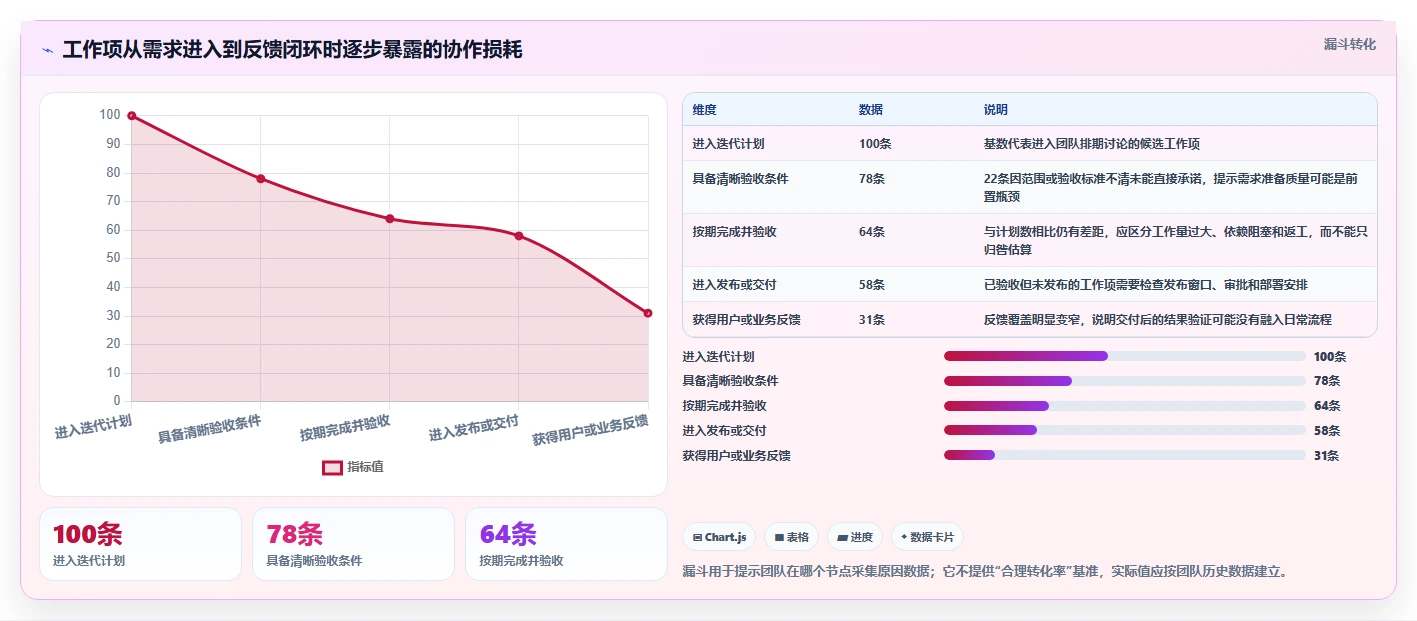Click the 说明 column header
1417x621 pixels.
pos(996,110)
